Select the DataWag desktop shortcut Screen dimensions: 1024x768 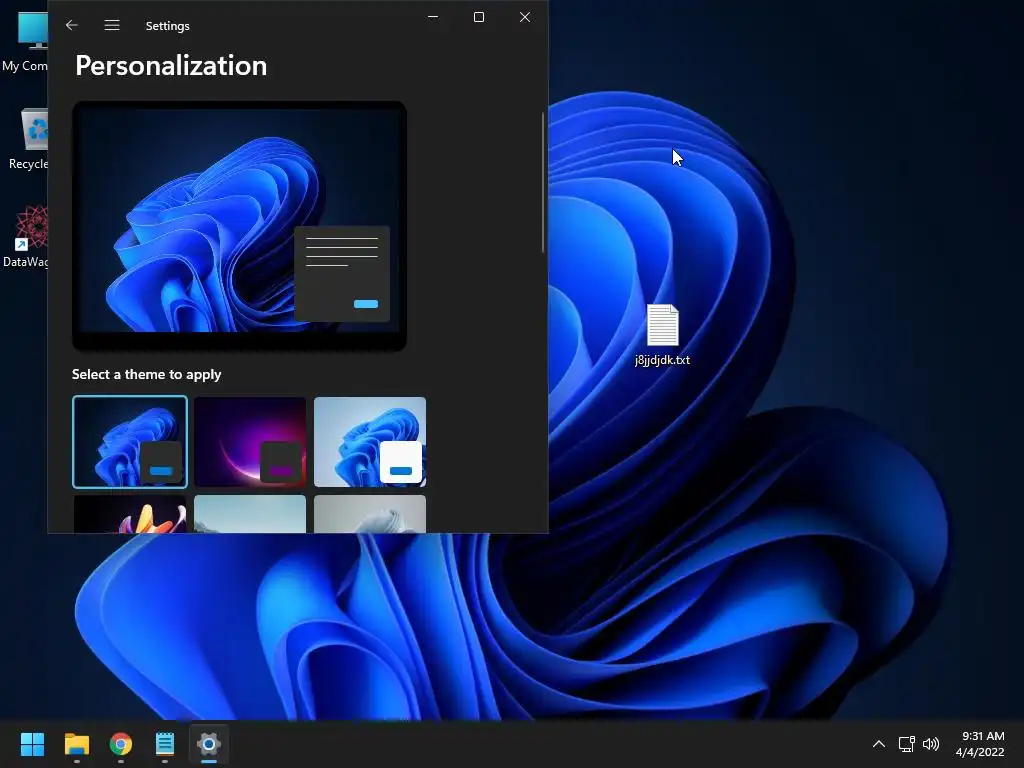pos(25,236)
